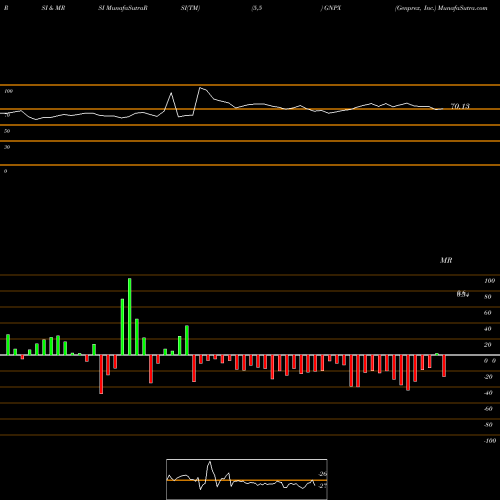Screen dimensions: 500x500
Task: Click the 'SI & MR' header text
Action: (x=53, y=8)
